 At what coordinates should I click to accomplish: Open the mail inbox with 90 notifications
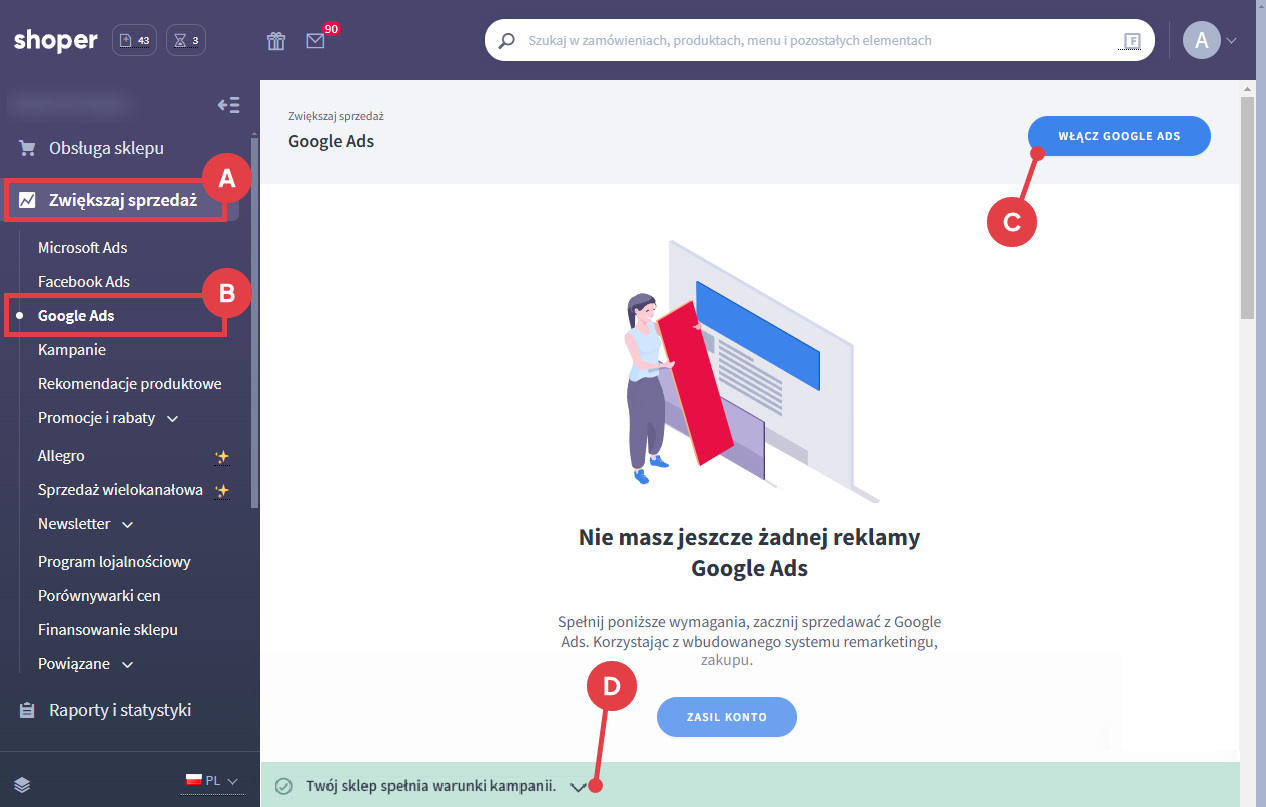pyautogui.click(x=316, y=41)
